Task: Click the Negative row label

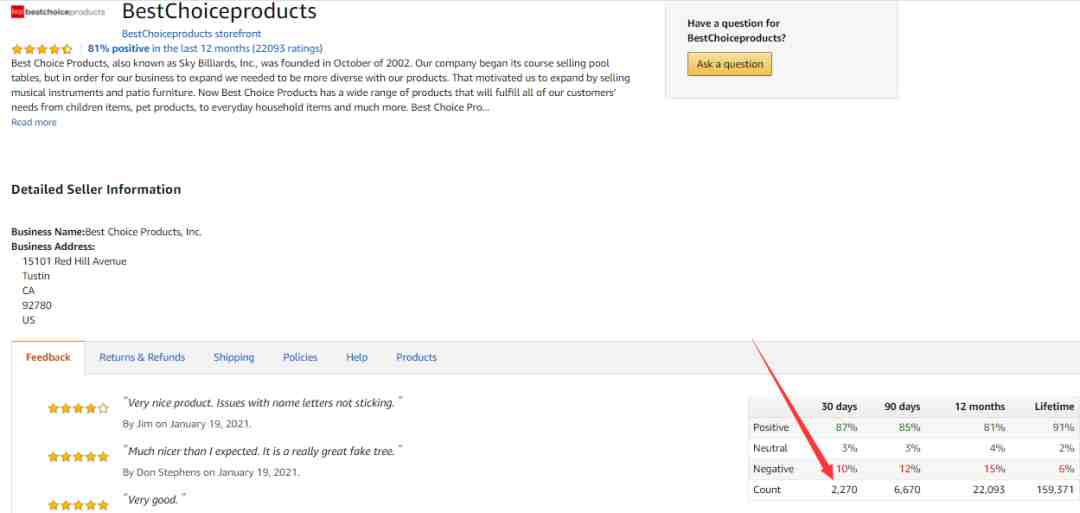Action: (x=773, y=469)
